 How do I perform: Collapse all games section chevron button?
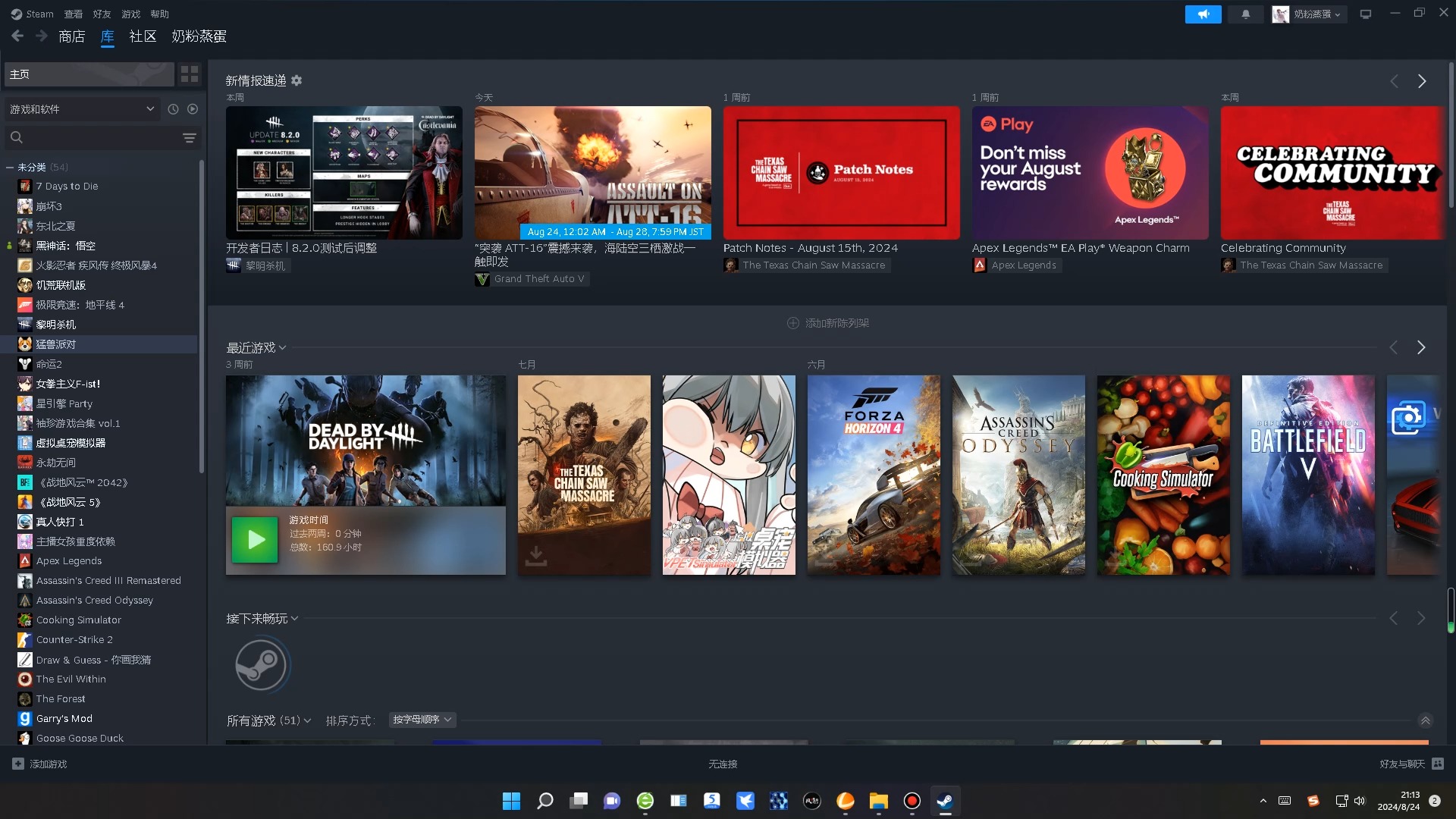pos(1425,720)
